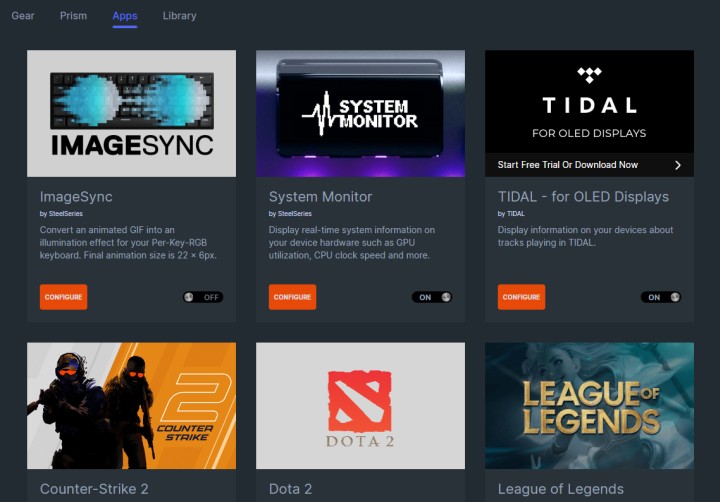Image resolution: width=720 pixels, height=502 pixels.
Task: Click the Dota 2 red logo
Action: [x=360, y=400]
